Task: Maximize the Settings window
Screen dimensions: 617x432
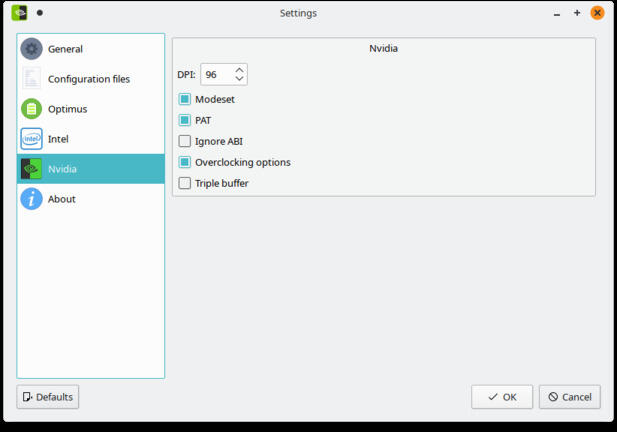Action: point(577,13)
